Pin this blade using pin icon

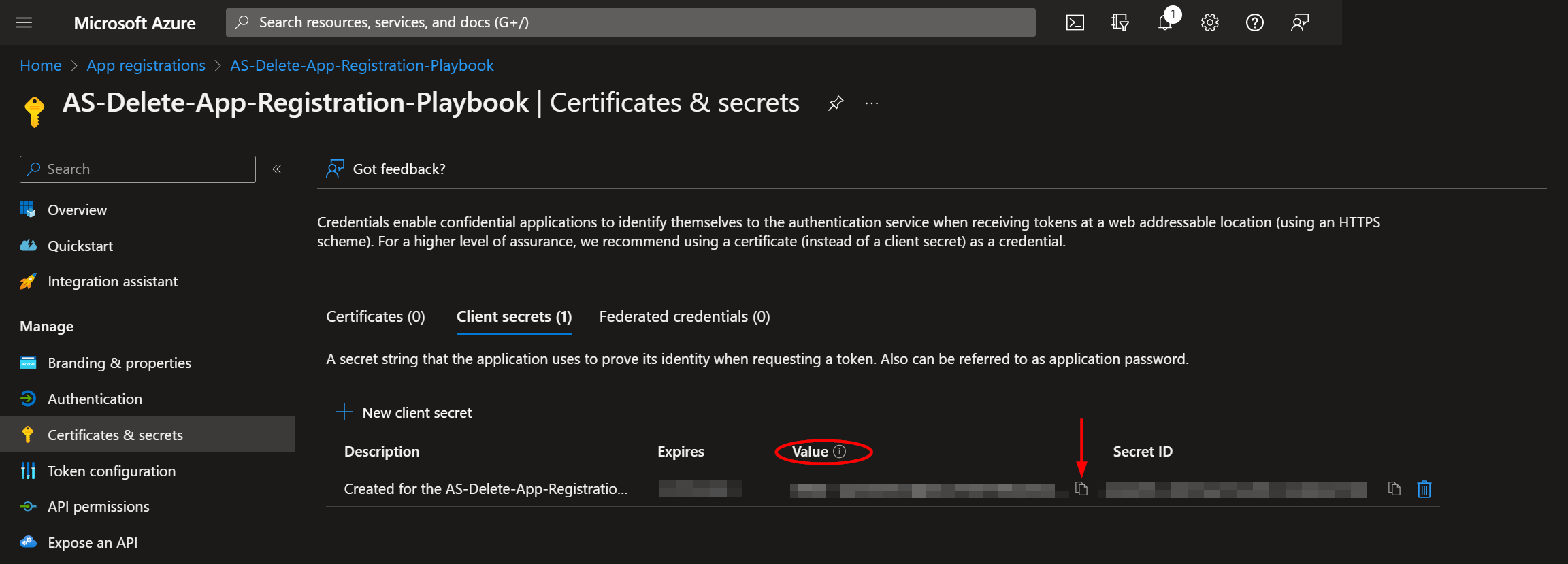coord(836,103)
